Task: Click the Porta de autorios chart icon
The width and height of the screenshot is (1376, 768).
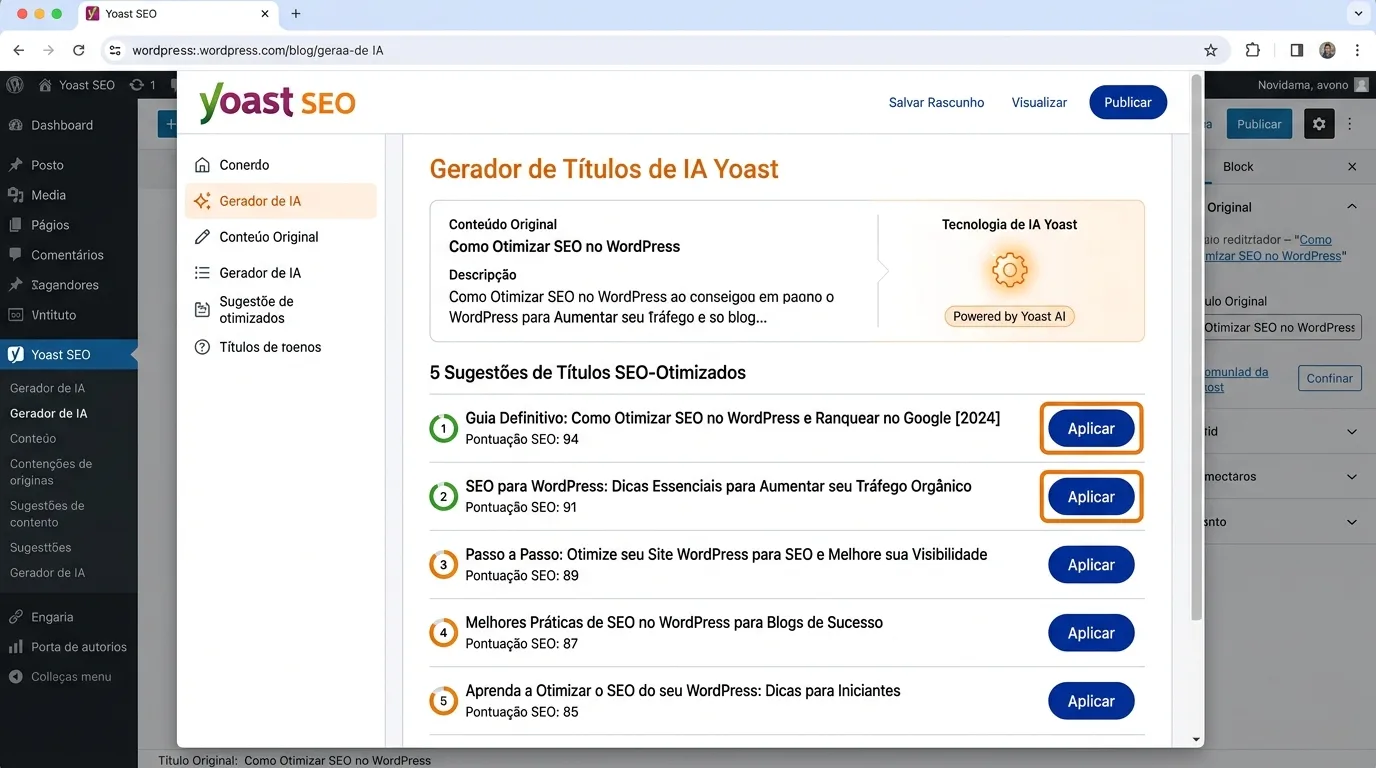Action: point(15,647)
